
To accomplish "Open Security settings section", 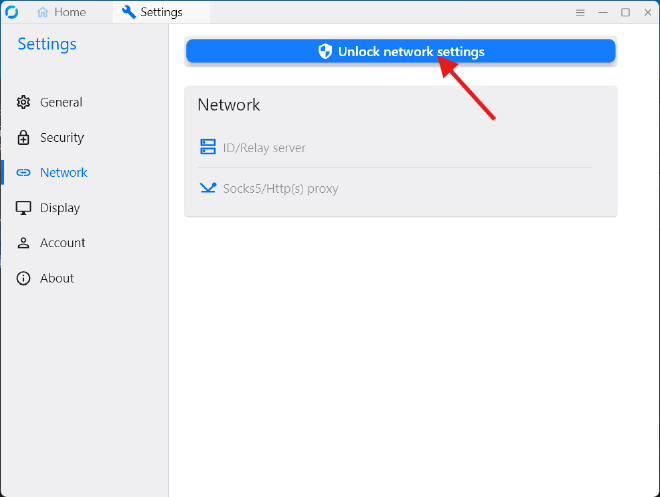I will coord(62,137).
